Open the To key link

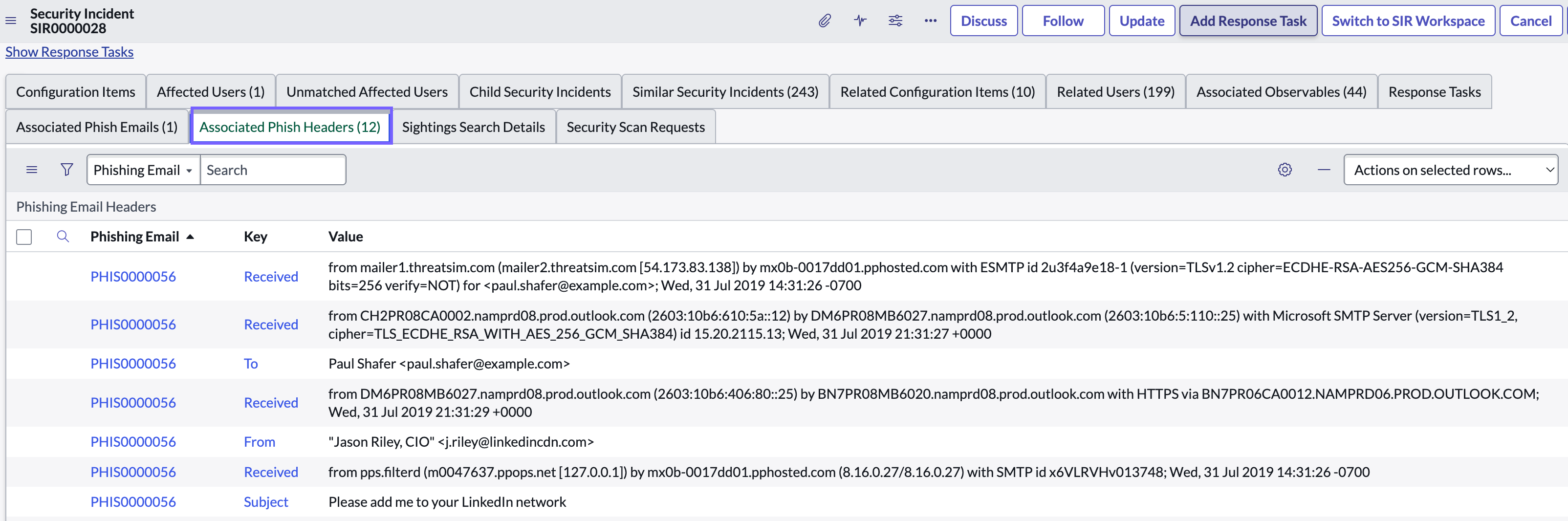click(x=251, y=364)
